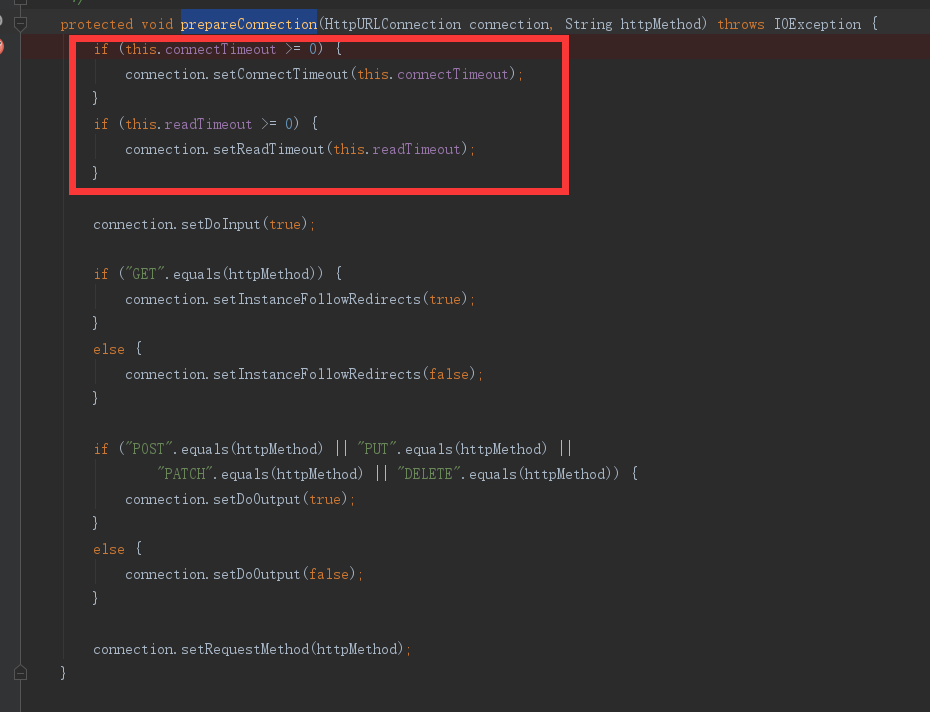Click the else keyword after the GET block
Viewport: 930px width, 712px height.
(x=109, y=349)
